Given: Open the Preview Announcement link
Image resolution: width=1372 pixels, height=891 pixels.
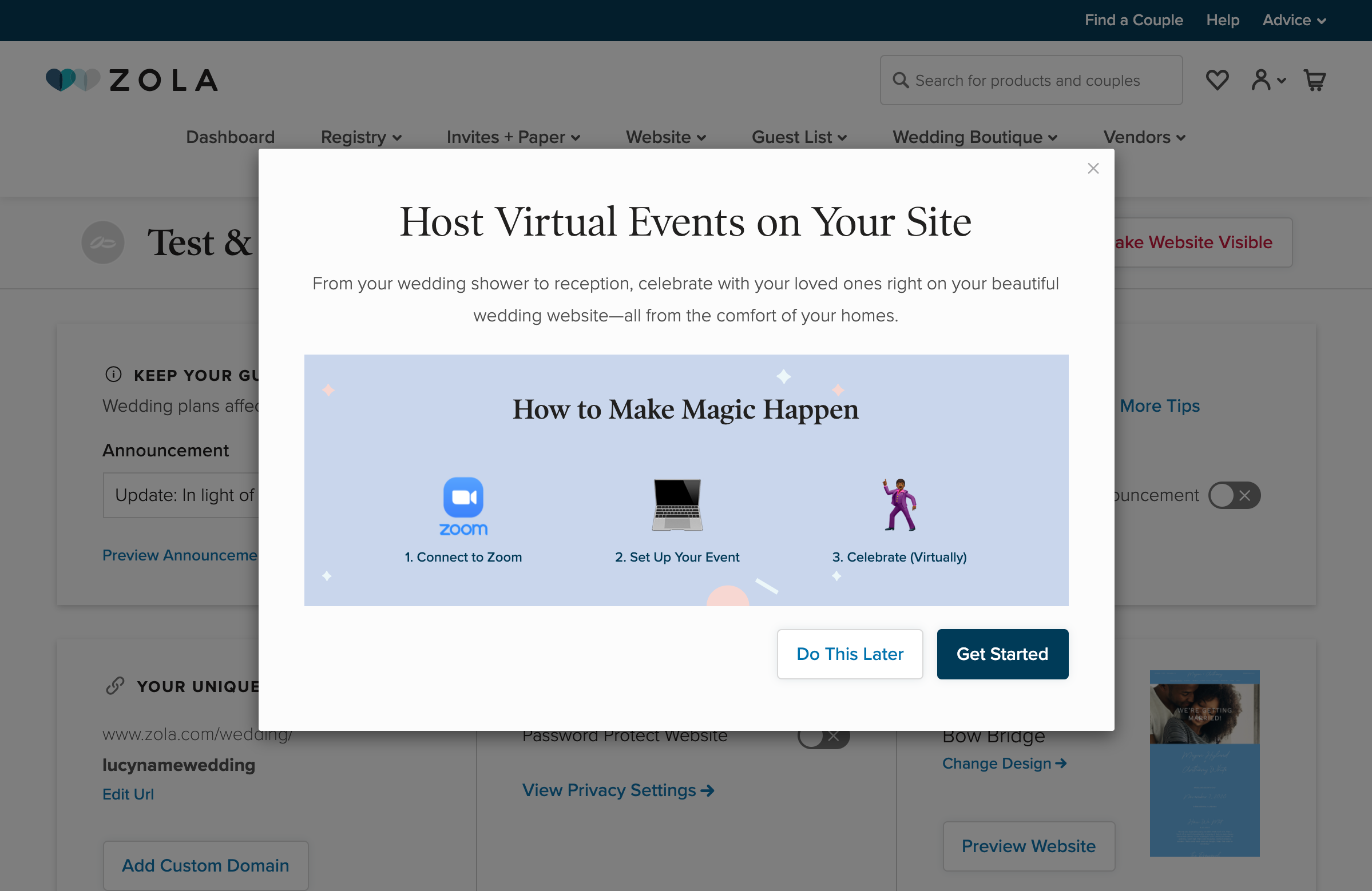Looking at the screenshot, I should 180,555.
